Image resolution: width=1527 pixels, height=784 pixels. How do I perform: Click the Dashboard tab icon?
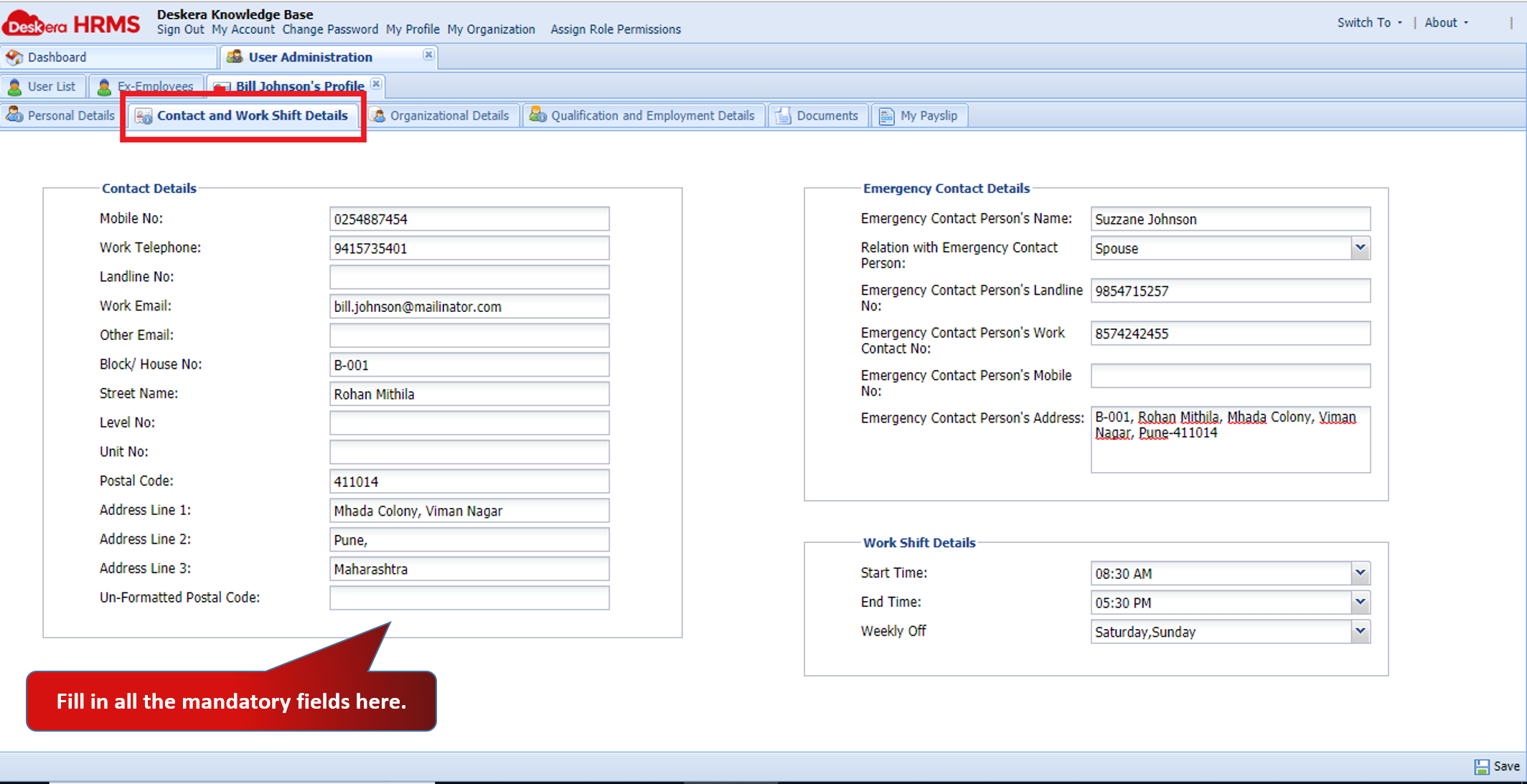click(14, 57)
